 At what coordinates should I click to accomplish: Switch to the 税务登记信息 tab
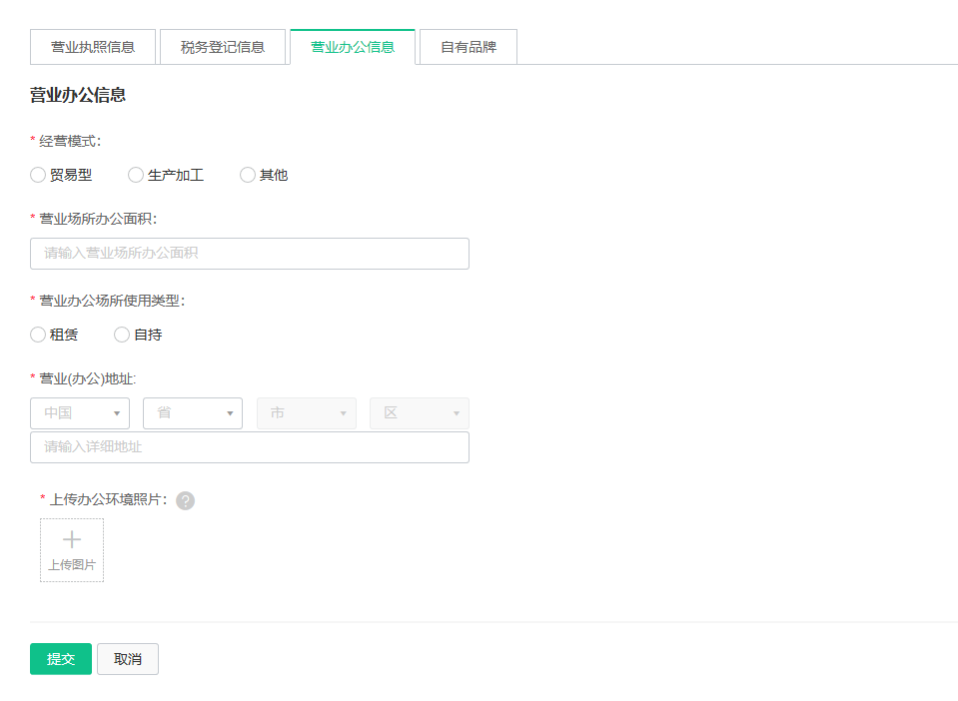click(223, 47)
